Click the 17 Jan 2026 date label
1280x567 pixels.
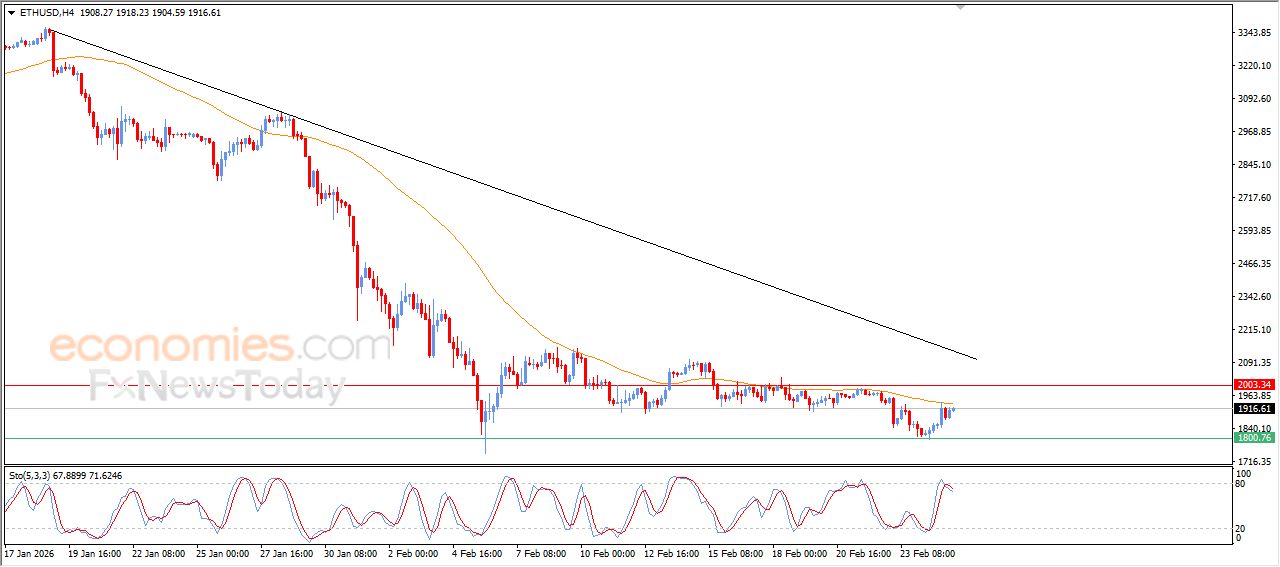30,552
